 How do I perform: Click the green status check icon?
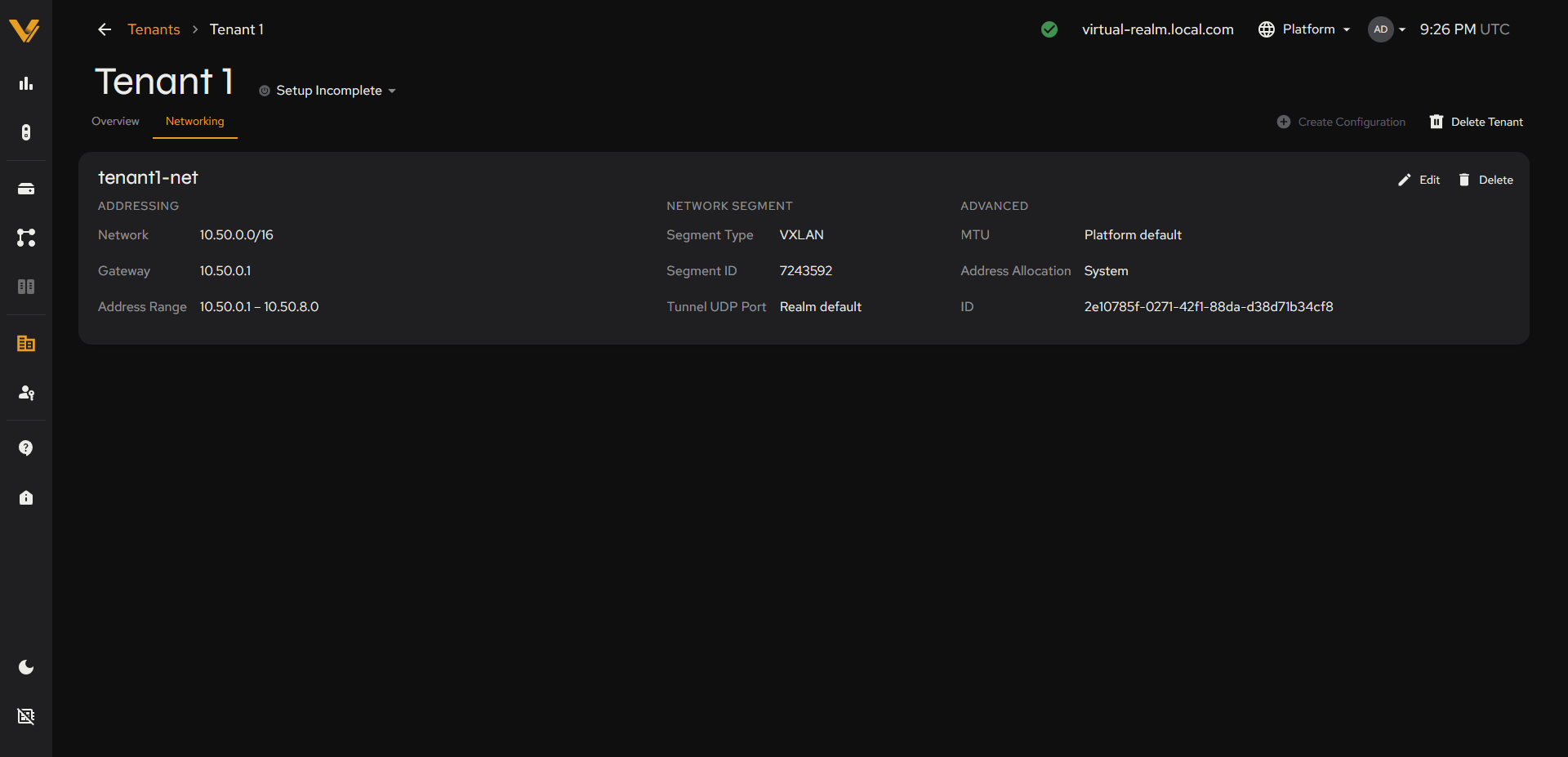tap(1049, 29)
